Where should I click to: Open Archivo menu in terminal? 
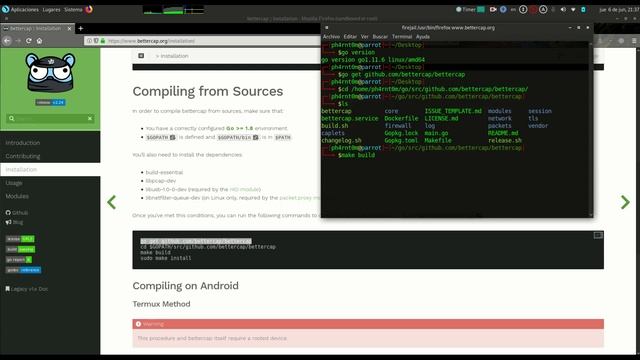coord(331,37)
